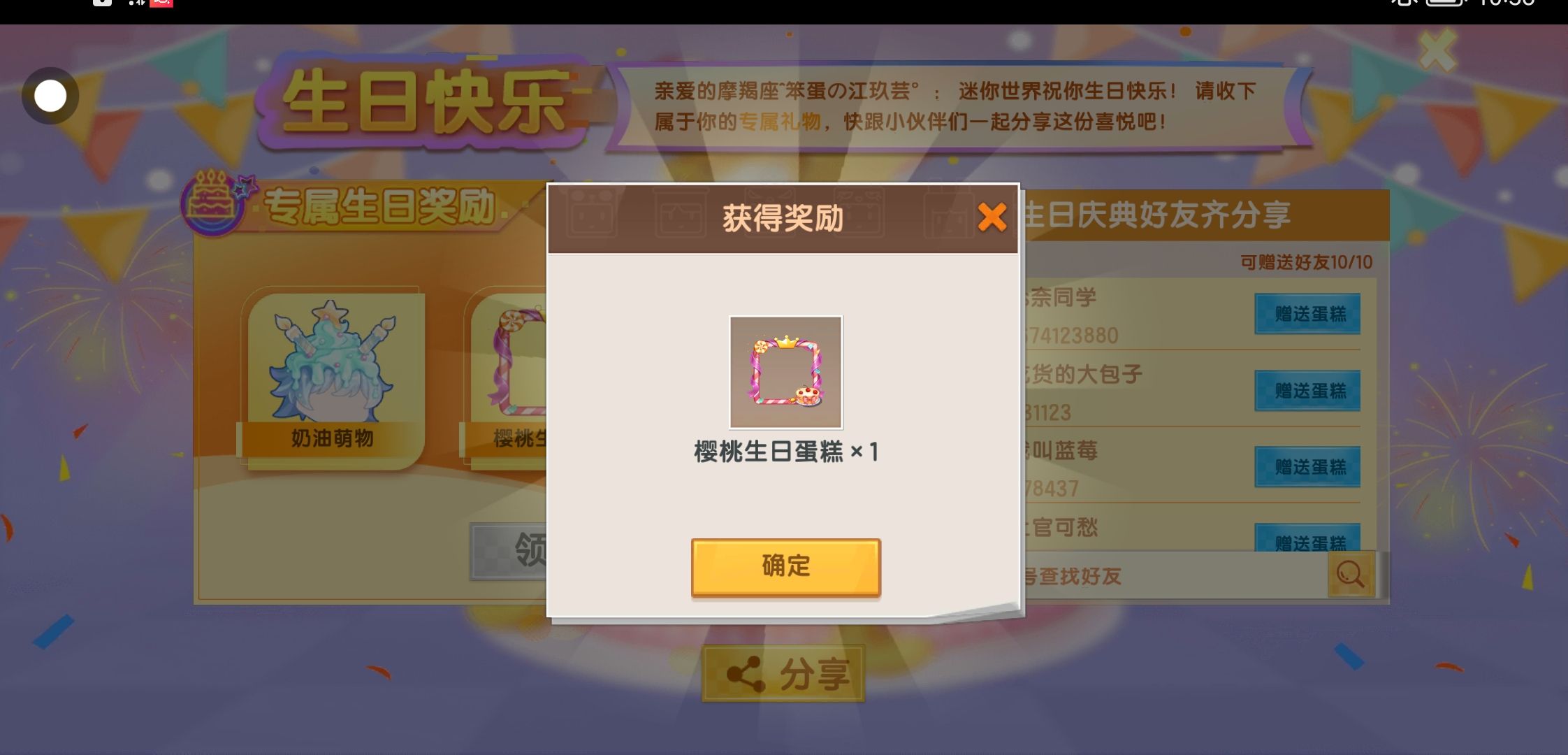Image resolution: width=1568 pixels, height=755 pixels.
Task: Tap the floating white circle assistive button
Action: (50, 96)
